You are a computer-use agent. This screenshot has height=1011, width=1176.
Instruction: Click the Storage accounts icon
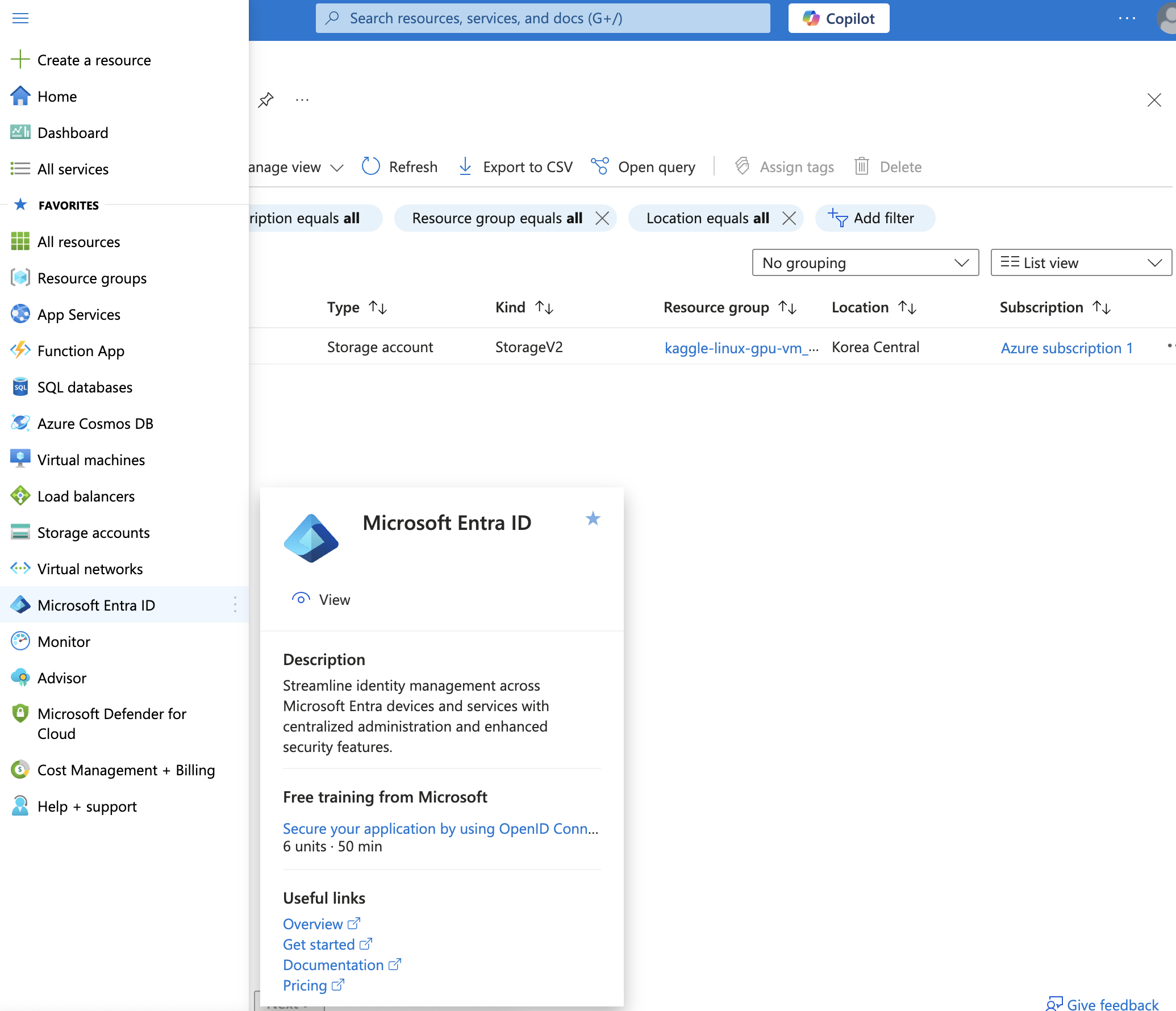[x=20, y=532]
